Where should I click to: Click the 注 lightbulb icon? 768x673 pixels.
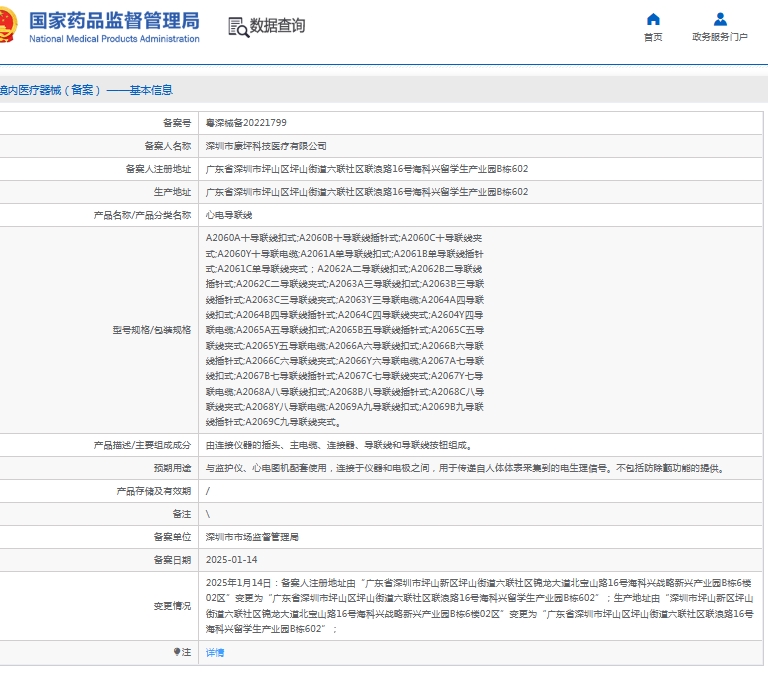[x=177, y=652]
